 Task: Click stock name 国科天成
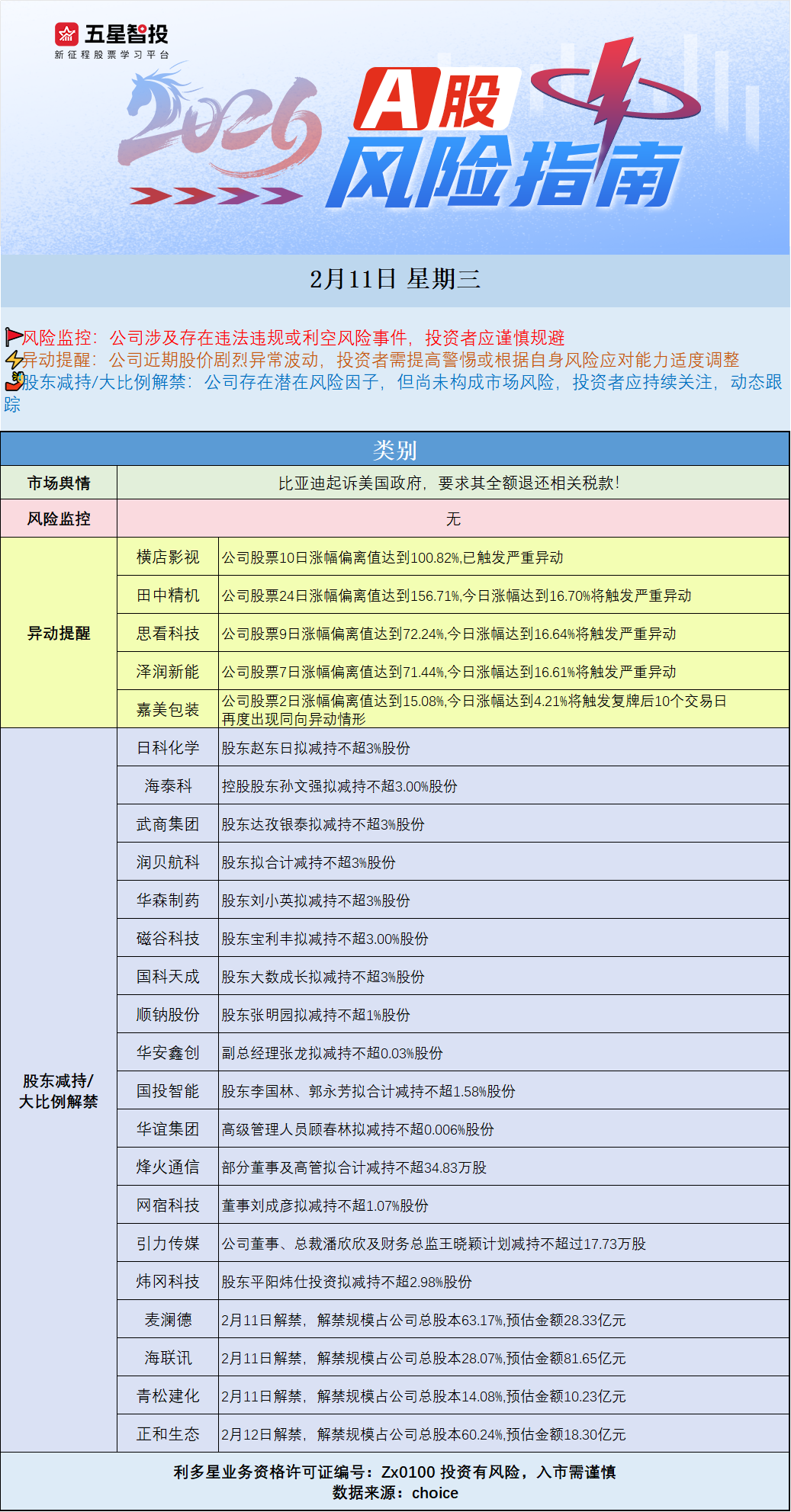click(x=168, y=977)
